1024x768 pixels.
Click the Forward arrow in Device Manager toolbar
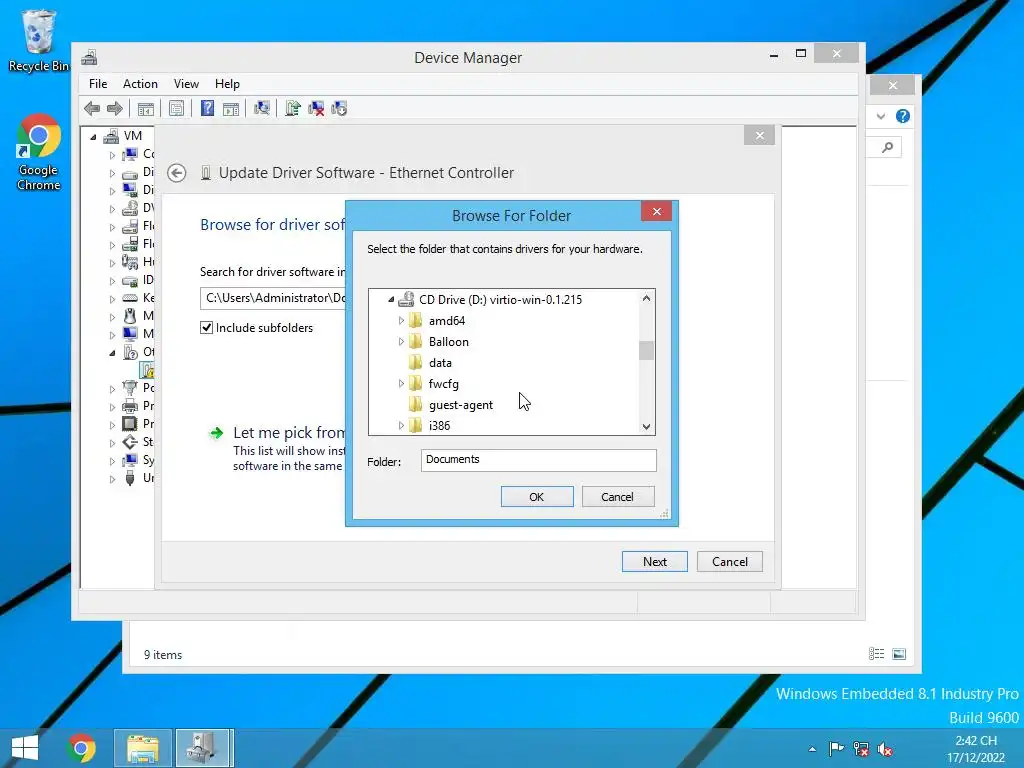tap(115, 108)
